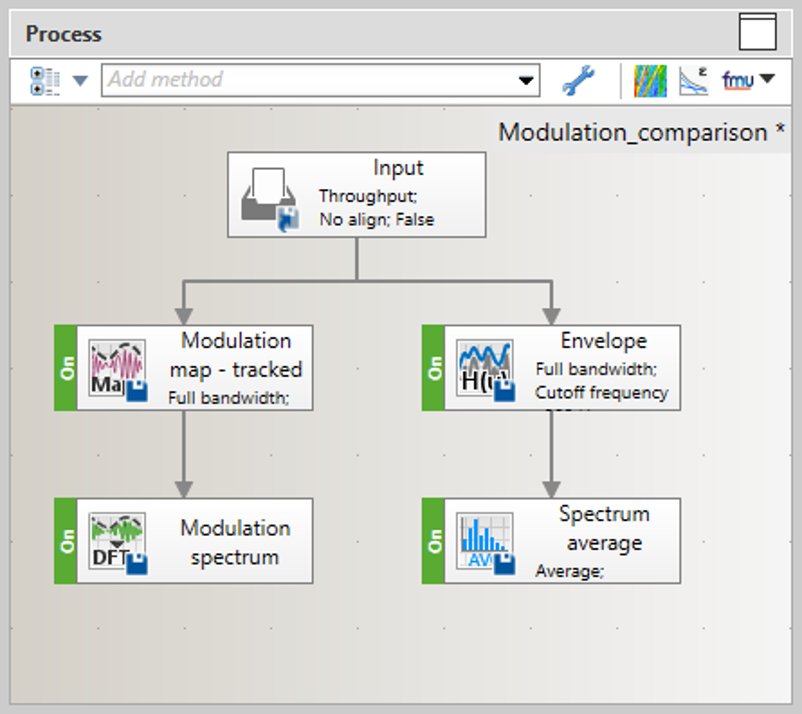Expand the Add method dropdown arrow
This screenshot has height=714, width=802.
point(525,81)
